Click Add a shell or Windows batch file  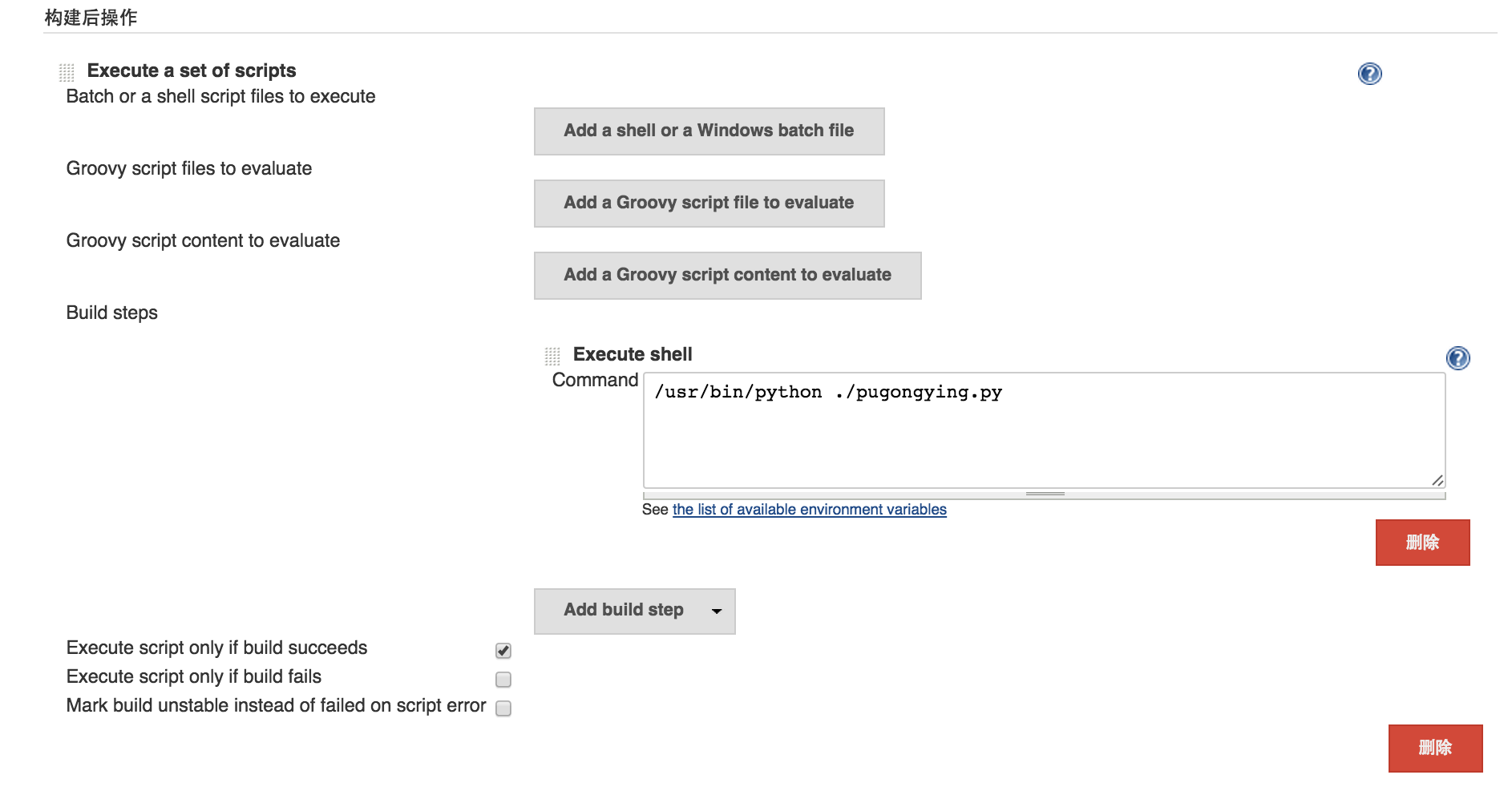(709, 131)
